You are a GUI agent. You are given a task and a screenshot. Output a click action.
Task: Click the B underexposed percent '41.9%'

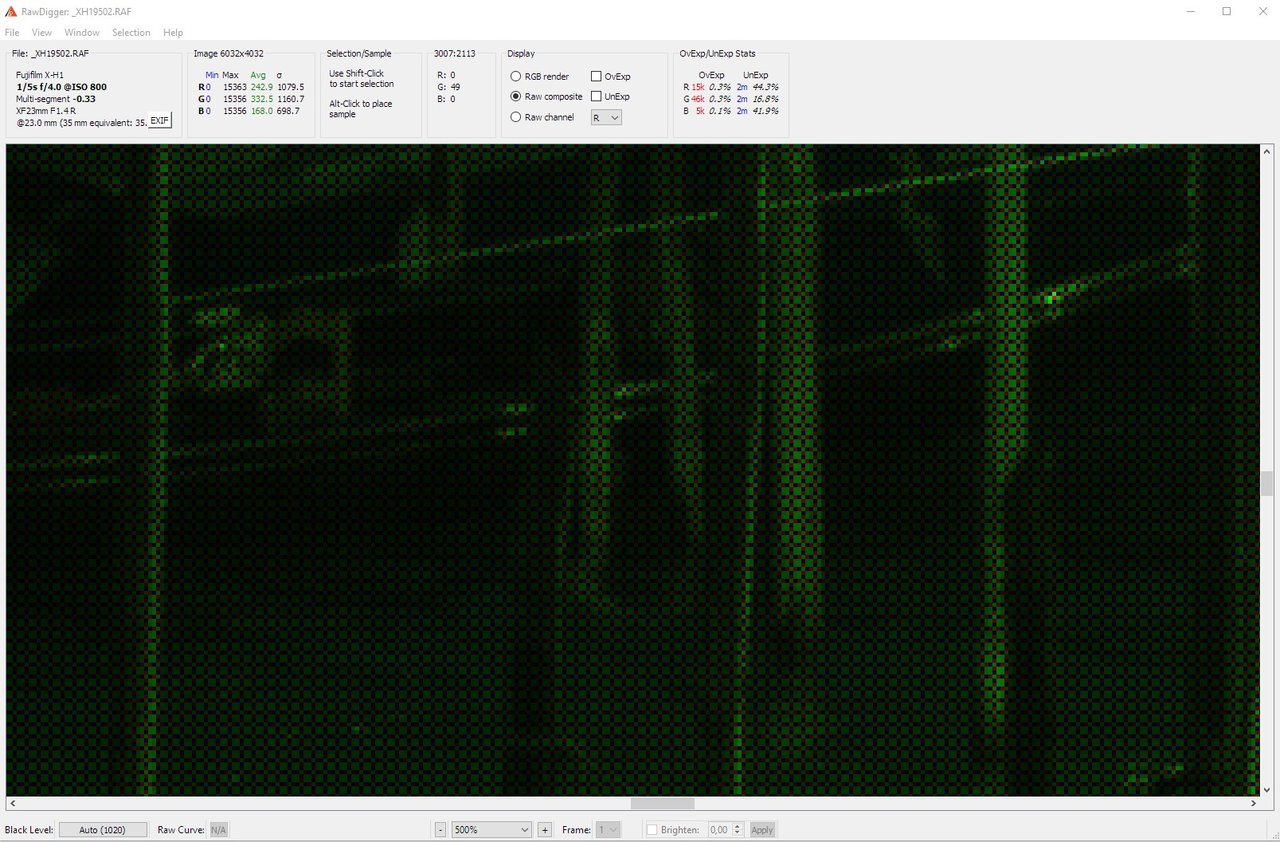tap(766, 111)
